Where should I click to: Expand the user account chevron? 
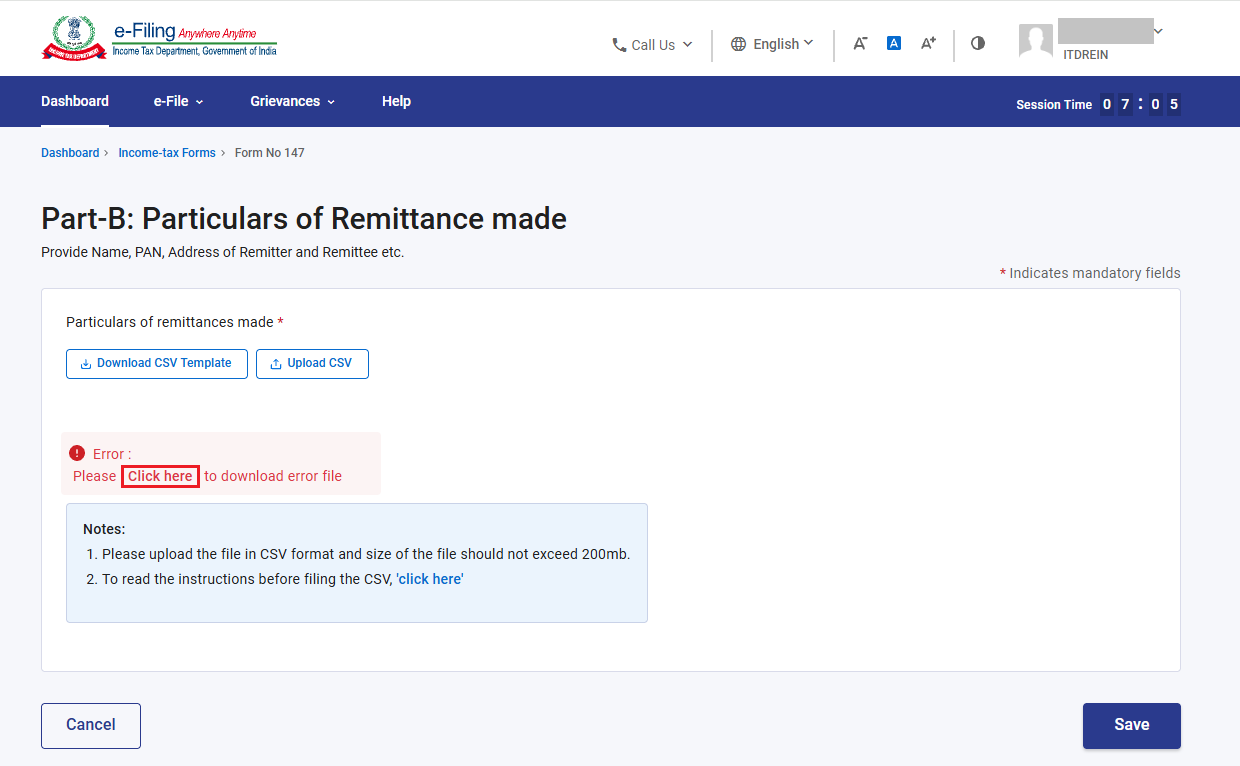pos(1158,32)
